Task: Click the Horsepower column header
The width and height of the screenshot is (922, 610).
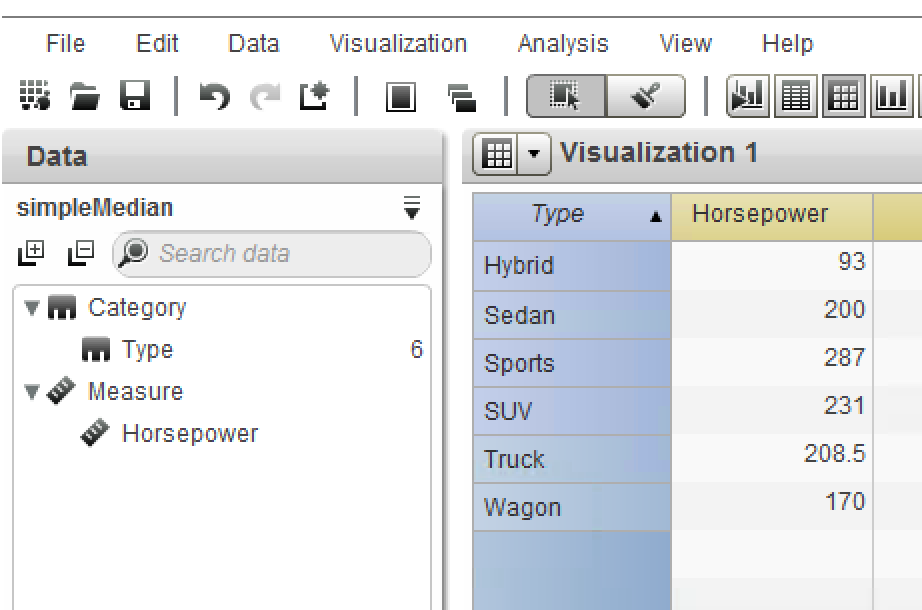Action: (772, 216)
